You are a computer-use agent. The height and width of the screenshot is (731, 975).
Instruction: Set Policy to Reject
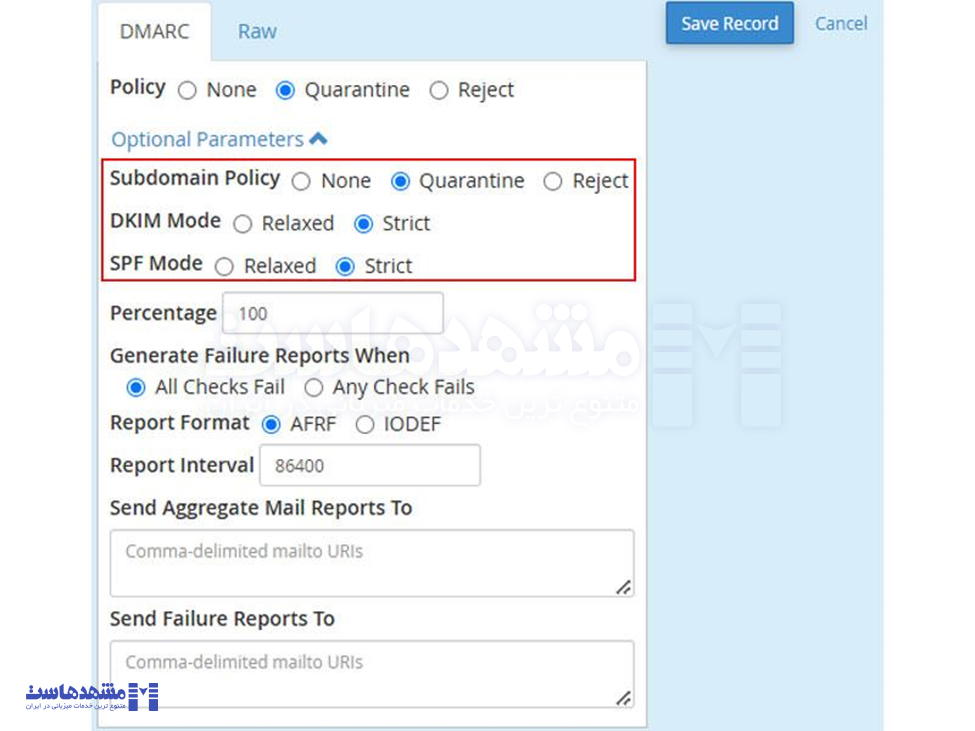coord(439,90)
